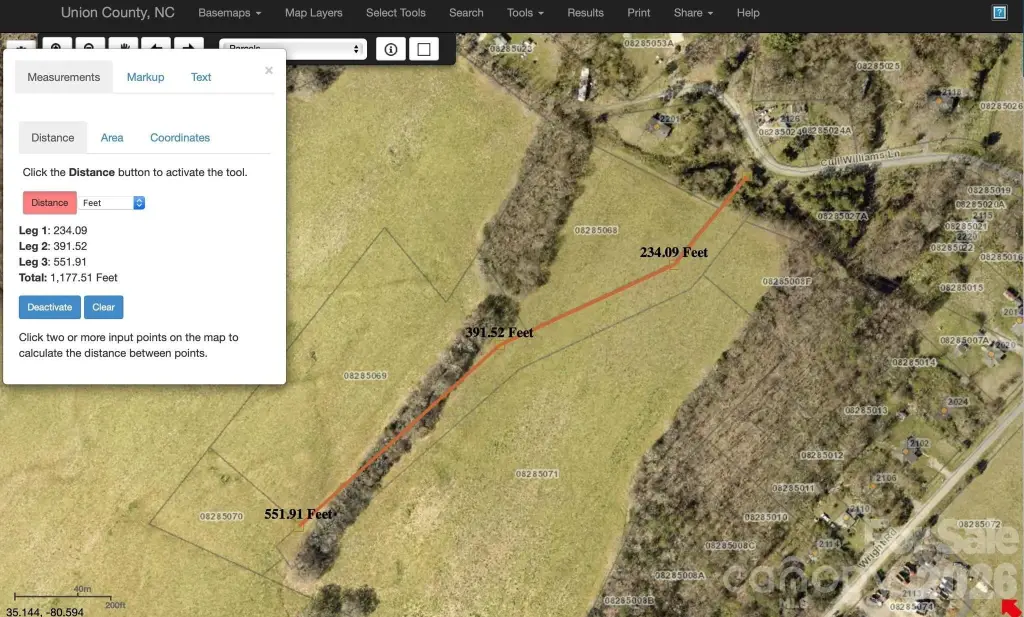Click the Deactivate button

click(x=49, y=307)
